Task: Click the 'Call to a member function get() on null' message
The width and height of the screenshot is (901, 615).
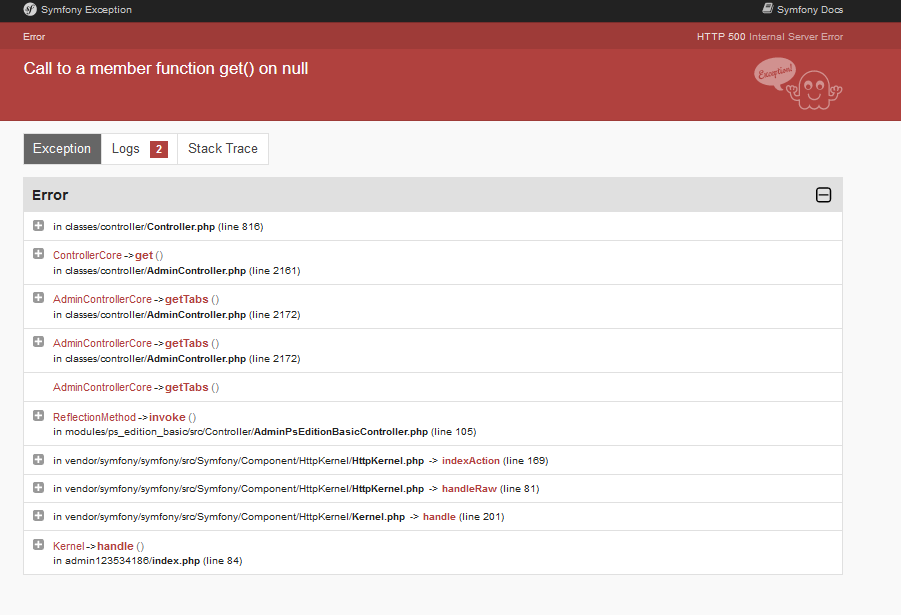Action: point(165,68)
